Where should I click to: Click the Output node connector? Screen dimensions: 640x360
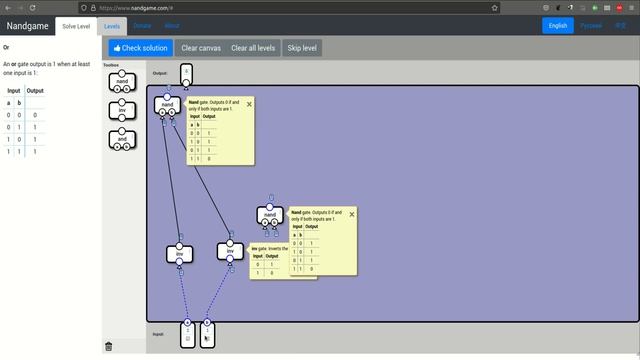tap(186, 83)
